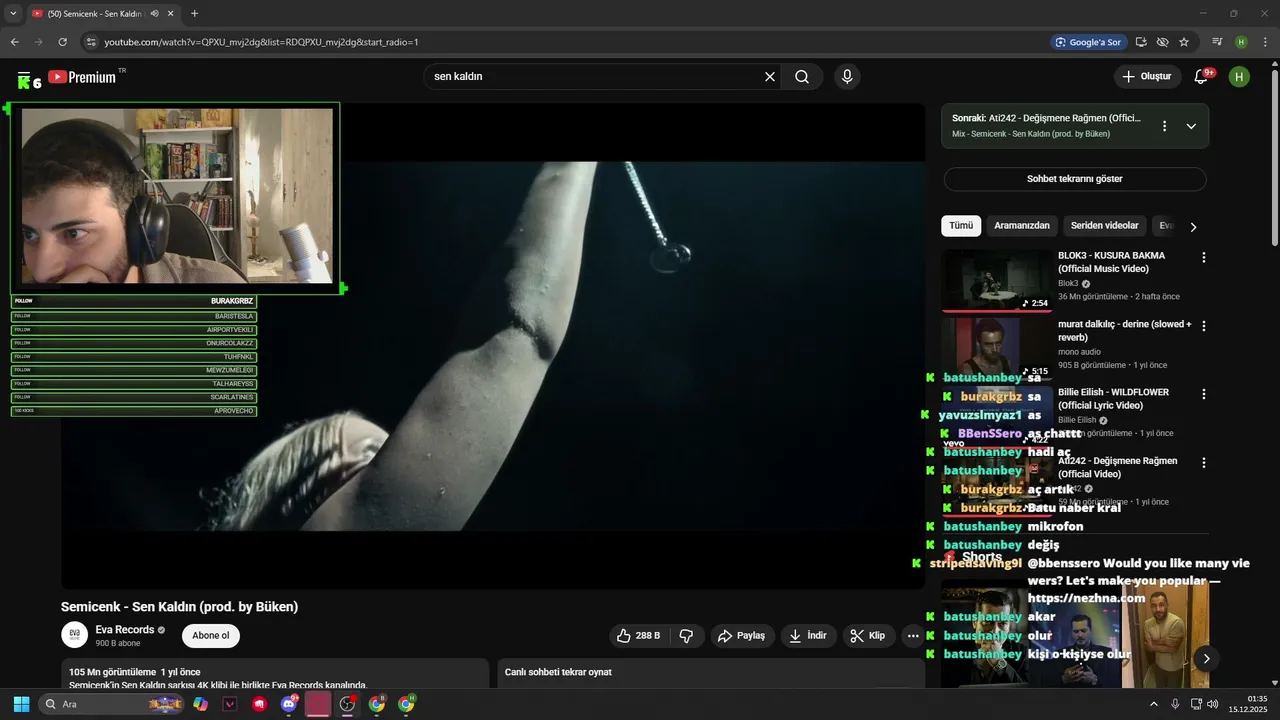Run the search with the magnifier button

[802, 77]
